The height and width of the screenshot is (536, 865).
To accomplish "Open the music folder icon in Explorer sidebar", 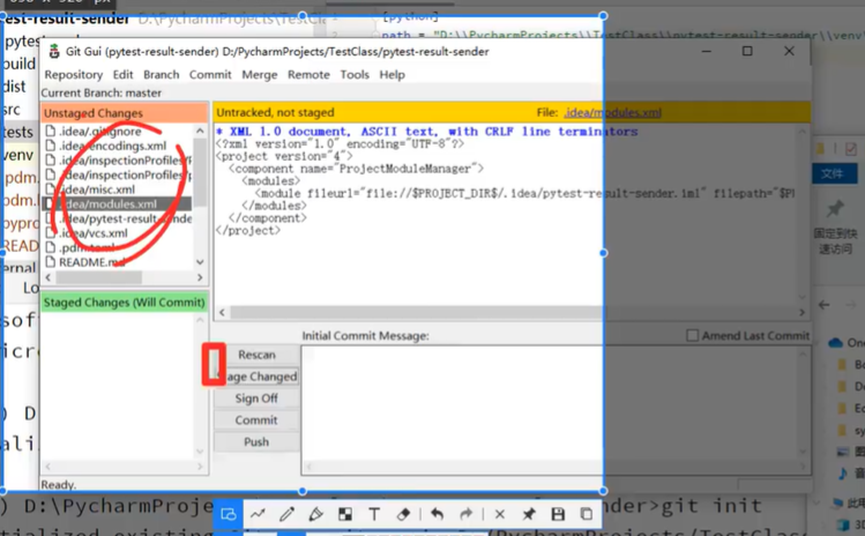I will 843,473.
